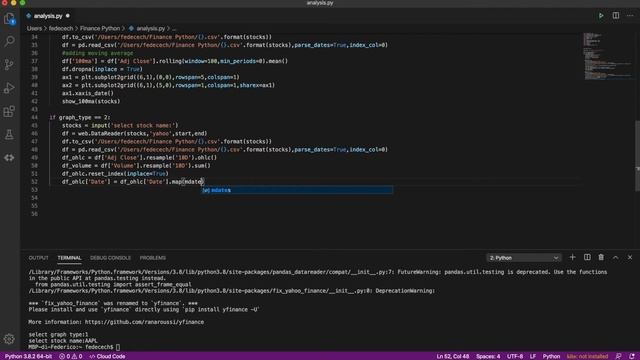Switch to the DEBUG CONSOLE tab

(x=110, y=258)
